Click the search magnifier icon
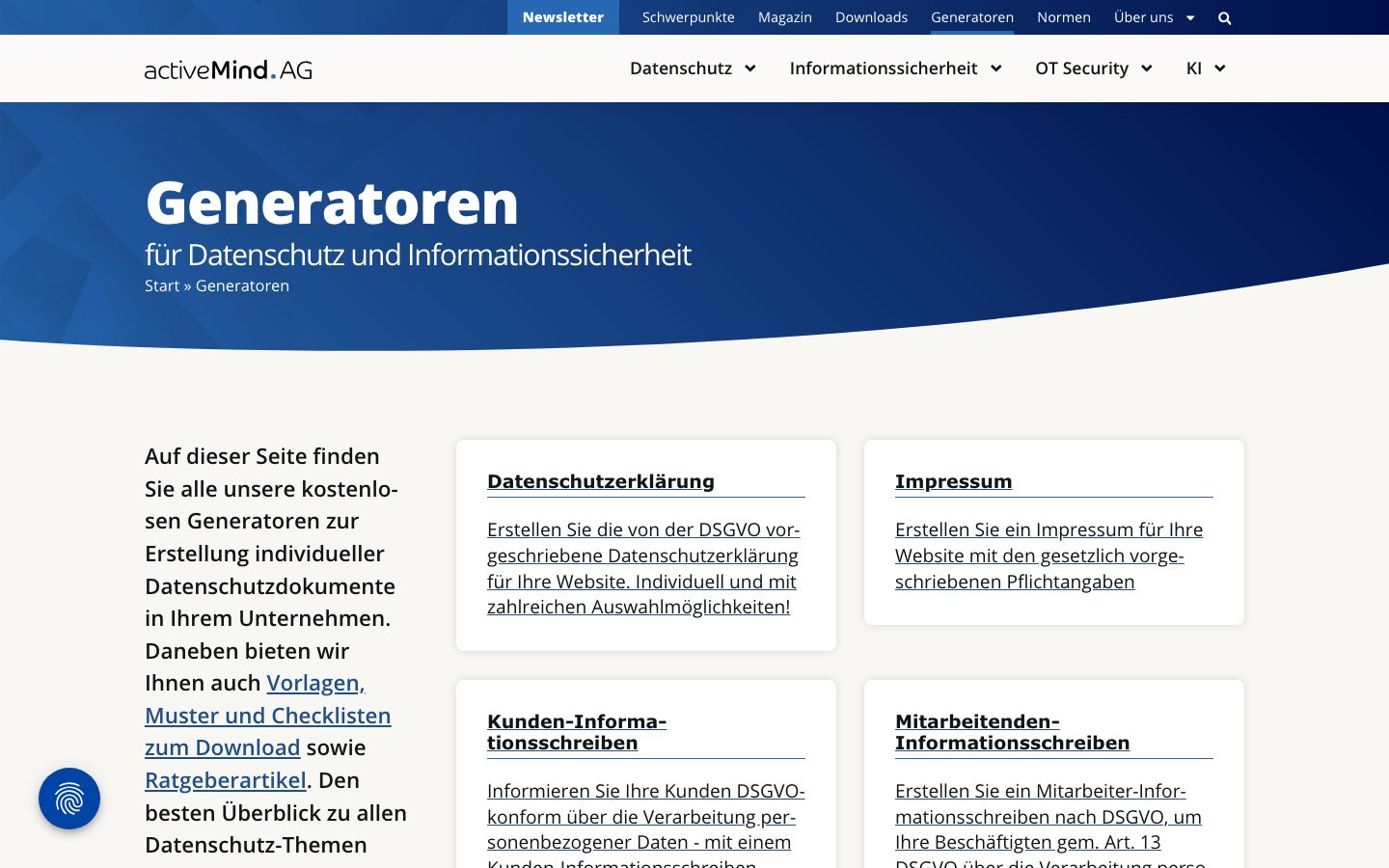This screenshot has height=868, width=1389. point(1225,17)
